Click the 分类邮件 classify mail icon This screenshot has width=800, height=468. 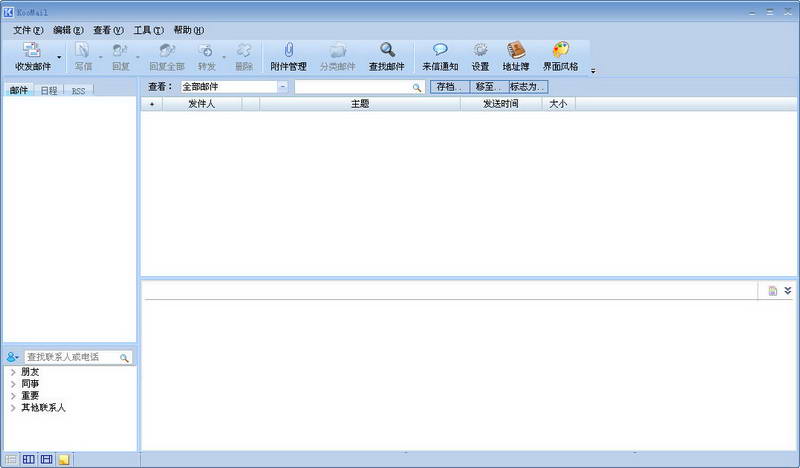(x=337, y=50)
